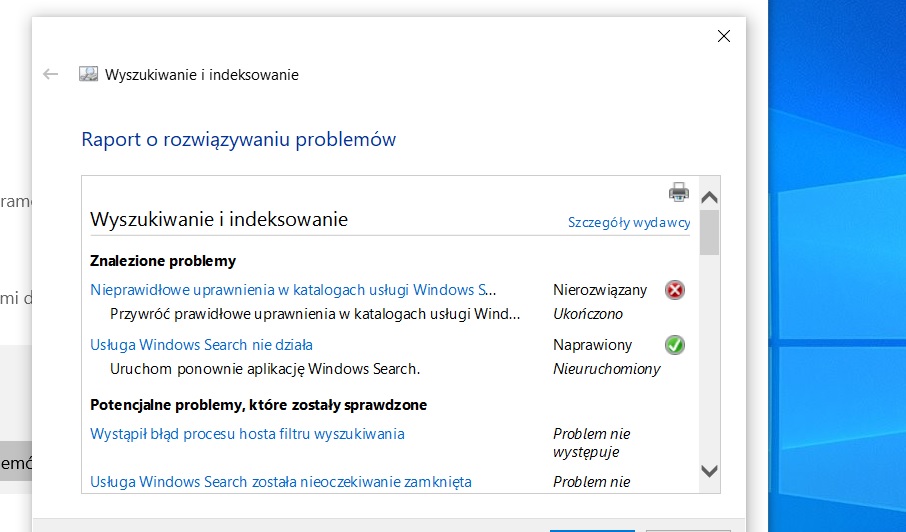906x532 pixels.
Task: Click the 'Nierozwiązany' status text
Action: 600,290
